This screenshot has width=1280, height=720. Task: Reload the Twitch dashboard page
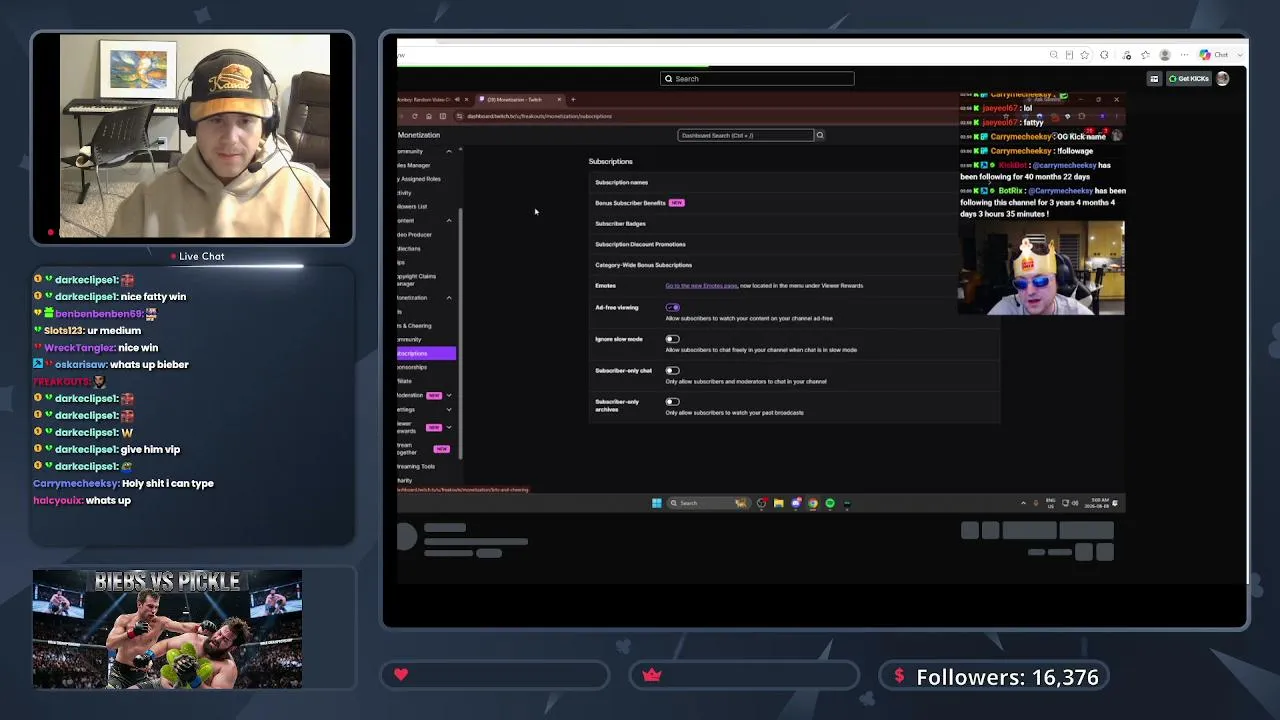click(414, 116)
